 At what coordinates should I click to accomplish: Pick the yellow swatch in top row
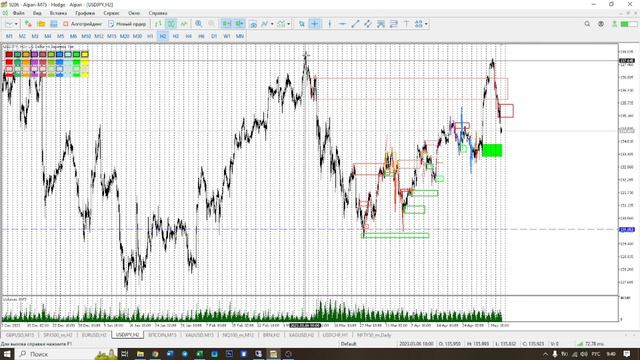84,54
